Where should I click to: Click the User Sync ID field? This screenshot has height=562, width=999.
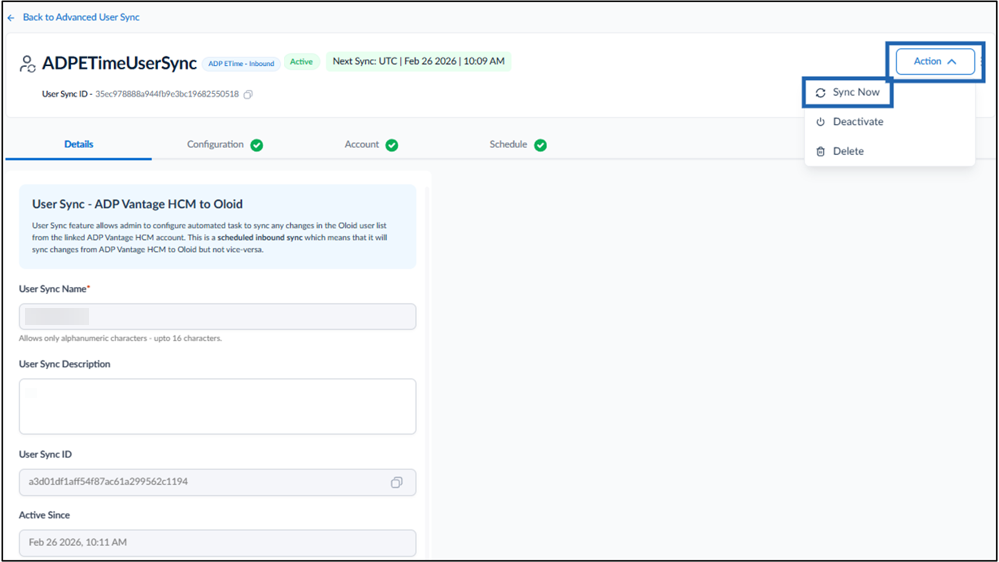pos(217,482)
